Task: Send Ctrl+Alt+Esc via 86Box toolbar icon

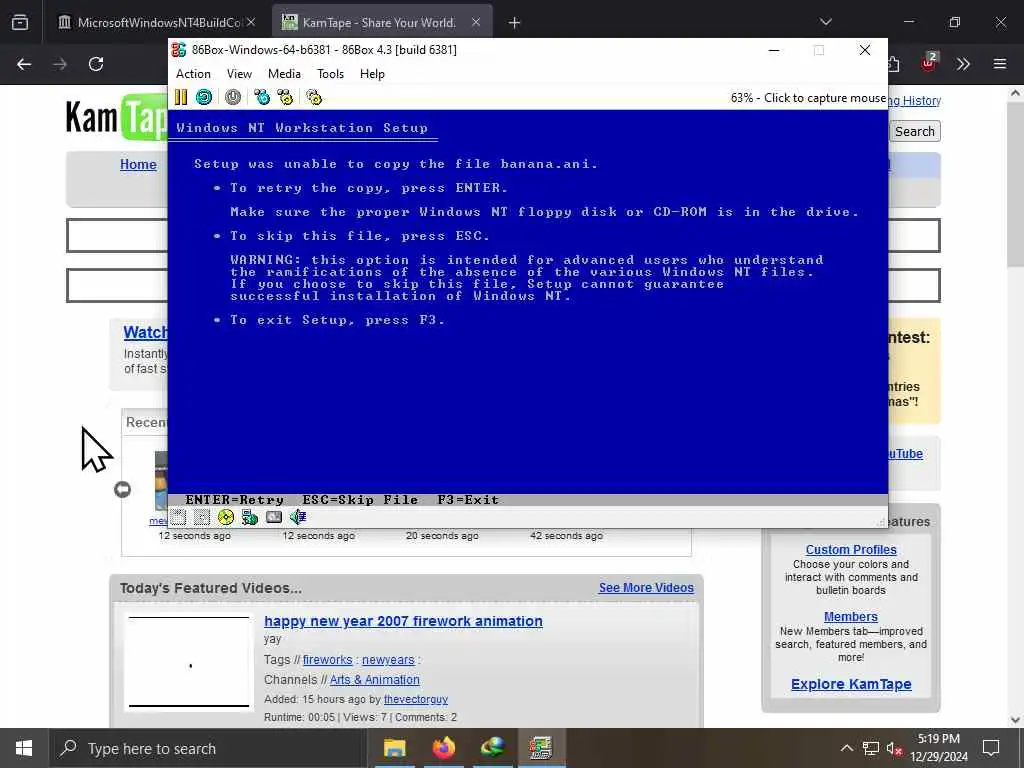Action: (285, 97)
